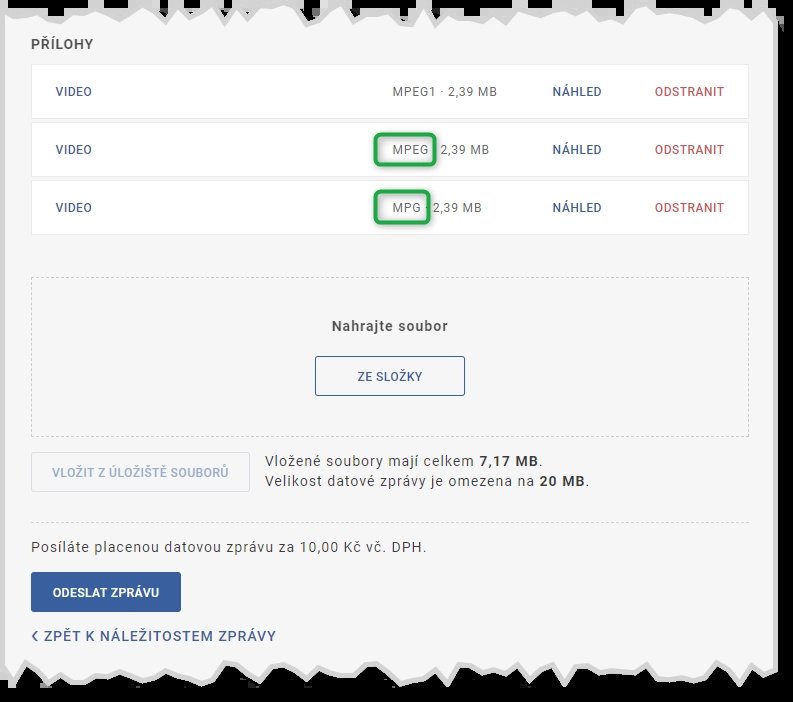Screen dimensions: 793x702
Task: Delete the MPEG attachment using ODSTRANIT
Action: pyautogui.click(x=689, y=150)
